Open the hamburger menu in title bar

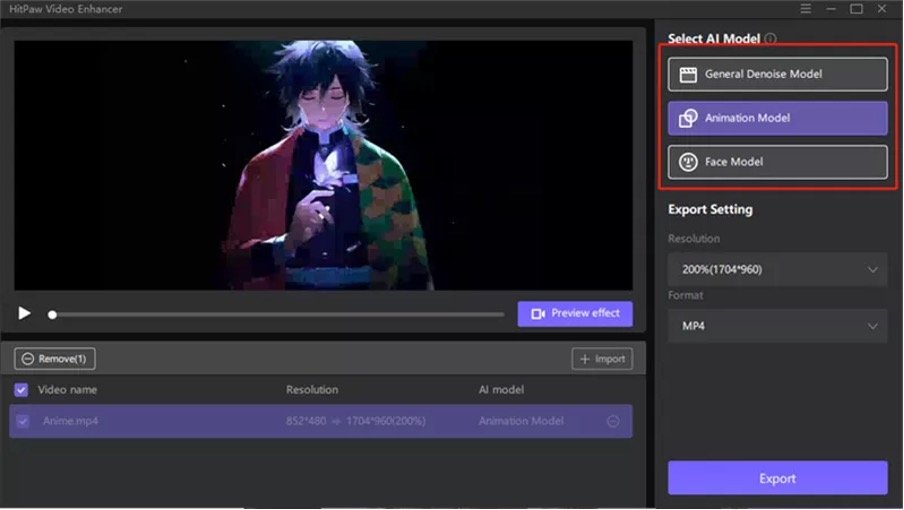coord(805,9)
